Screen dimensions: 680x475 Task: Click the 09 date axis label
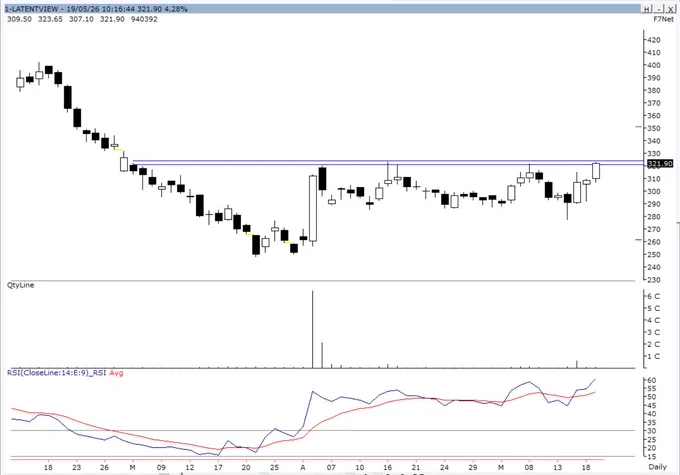(161, 467)
